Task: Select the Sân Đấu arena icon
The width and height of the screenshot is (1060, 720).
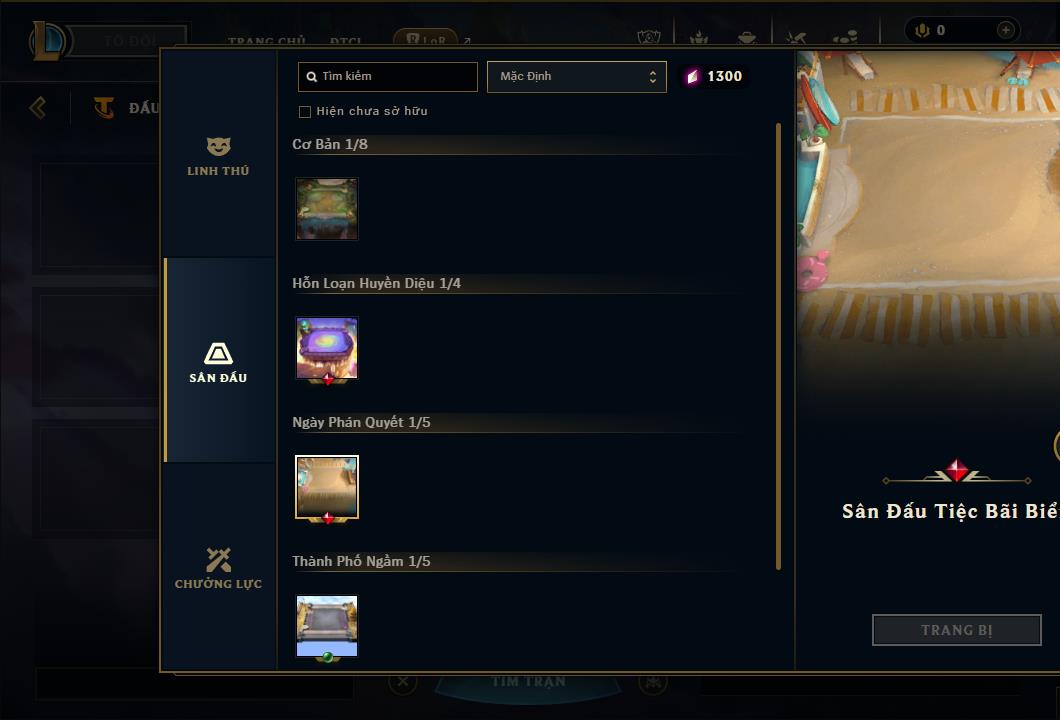Action: [218, 353]
